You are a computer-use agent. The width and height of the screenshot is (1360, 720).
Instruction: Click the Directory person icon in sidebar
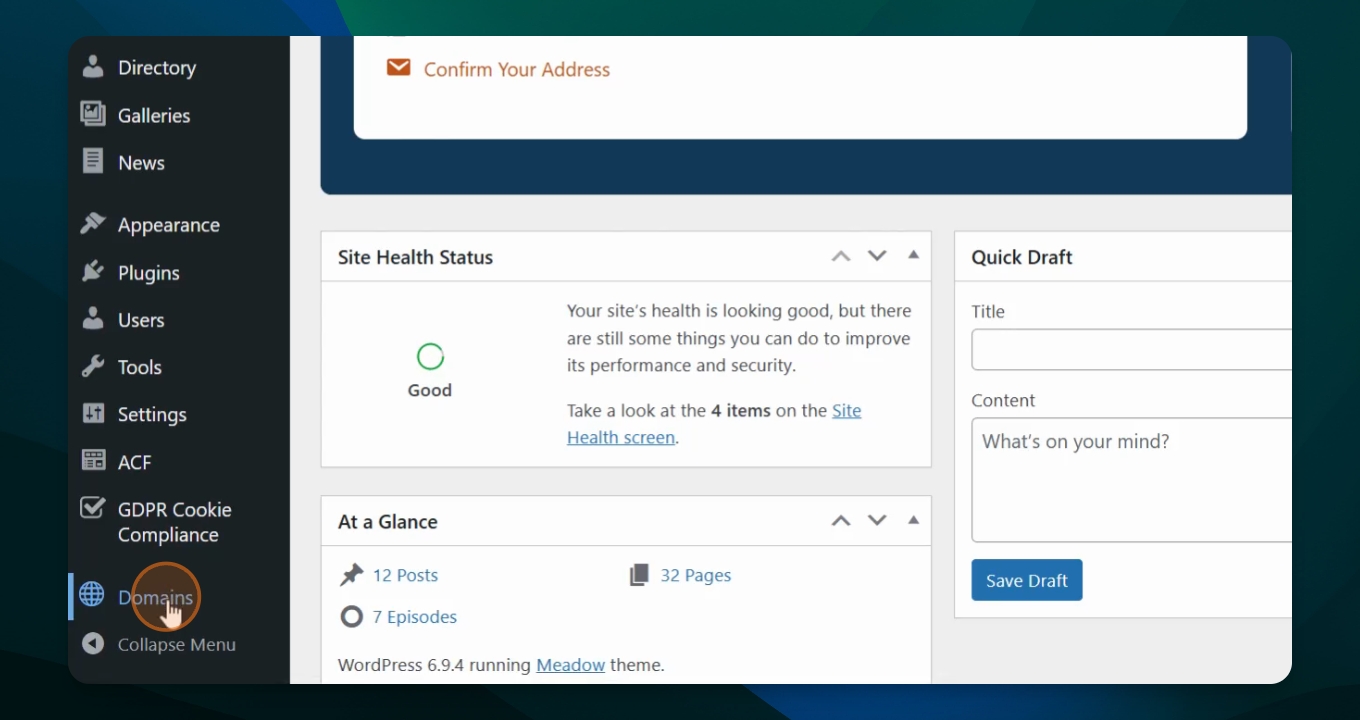tap(93, 67)
